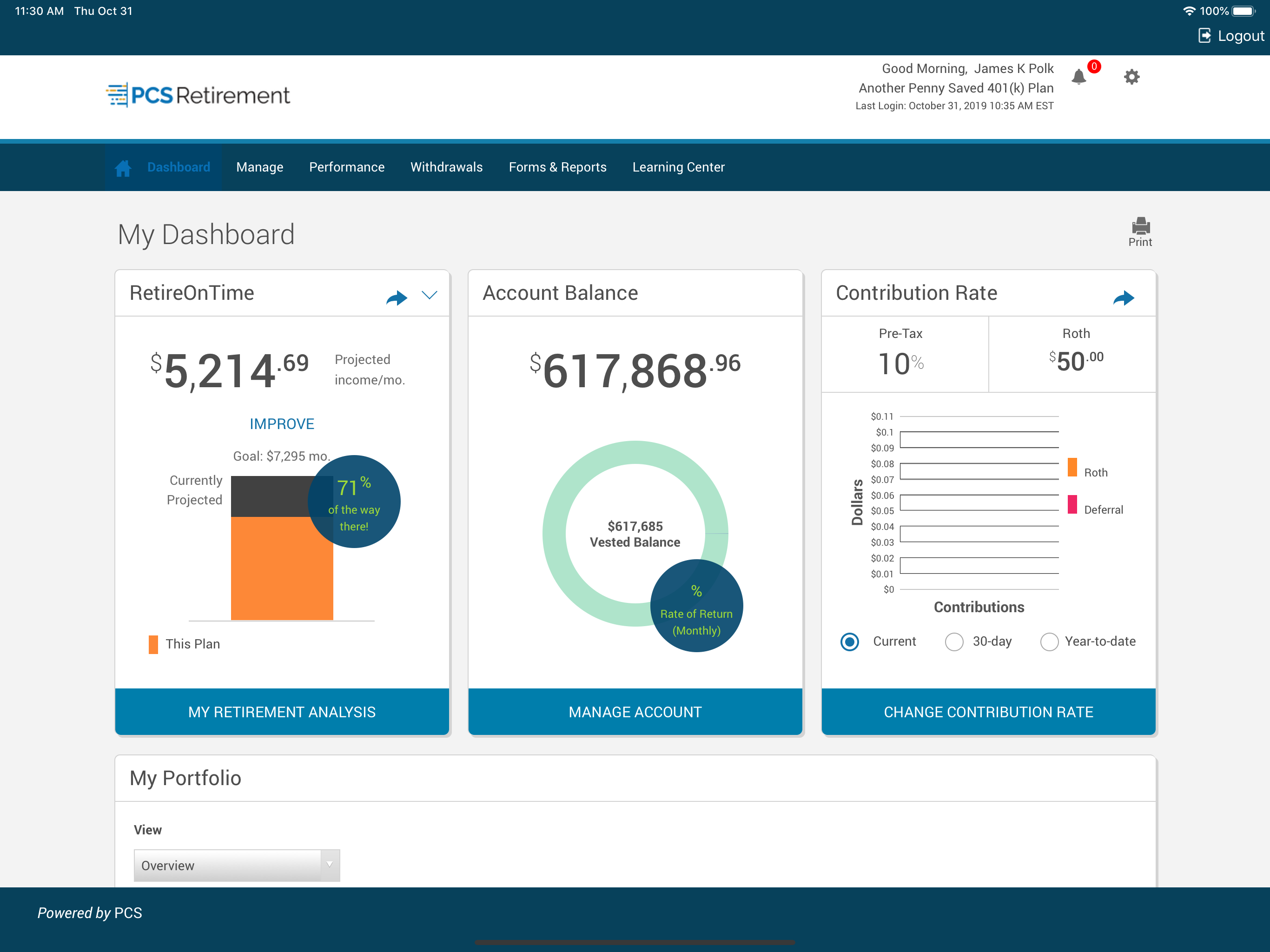The width and height of the screenshot is (1270, 952).
Task: Click the red notification count badge
Action: [1094, 66]
